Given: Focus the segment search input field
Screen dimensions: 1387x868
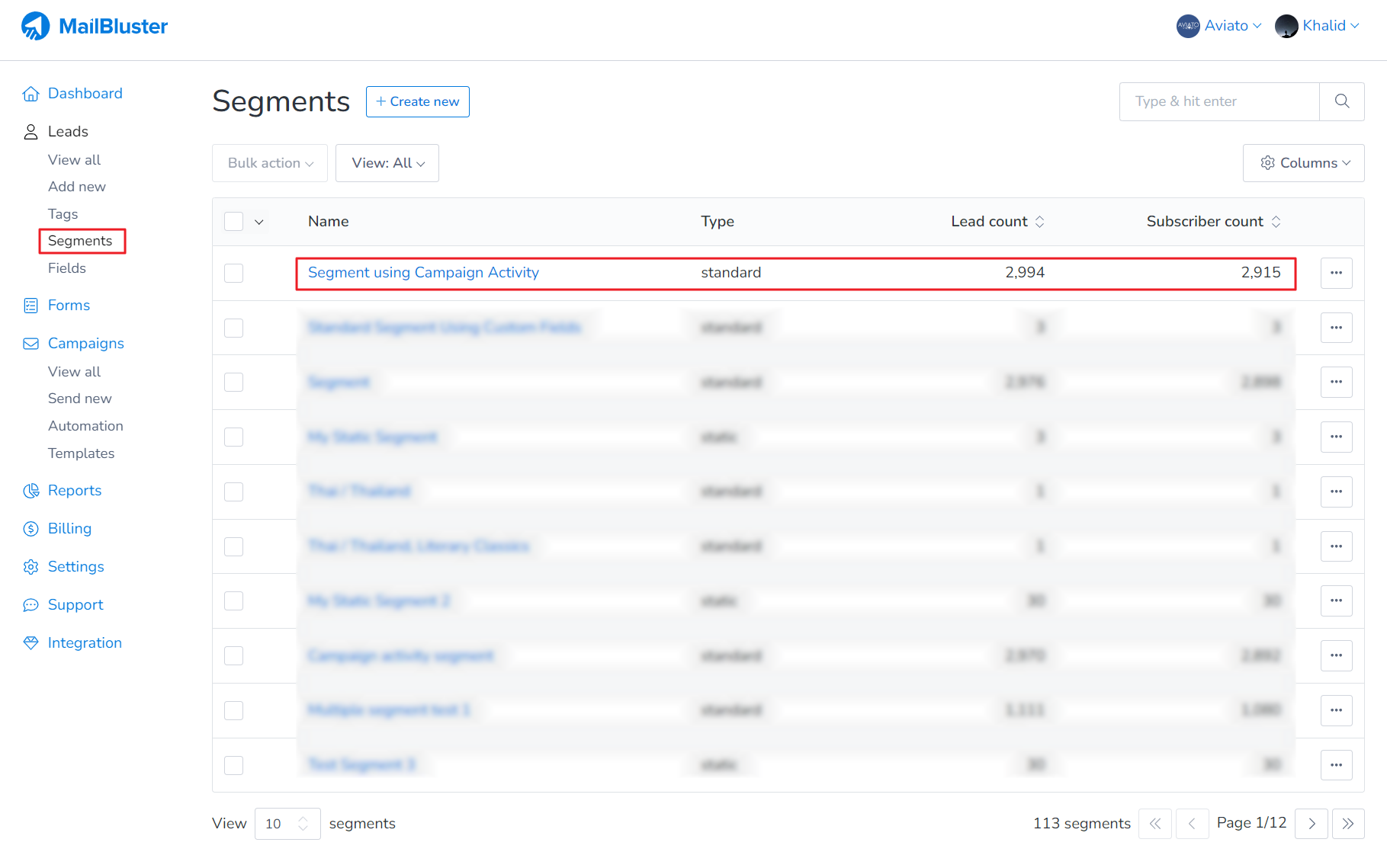Looking at the screenshot, I should point(1218,101).
